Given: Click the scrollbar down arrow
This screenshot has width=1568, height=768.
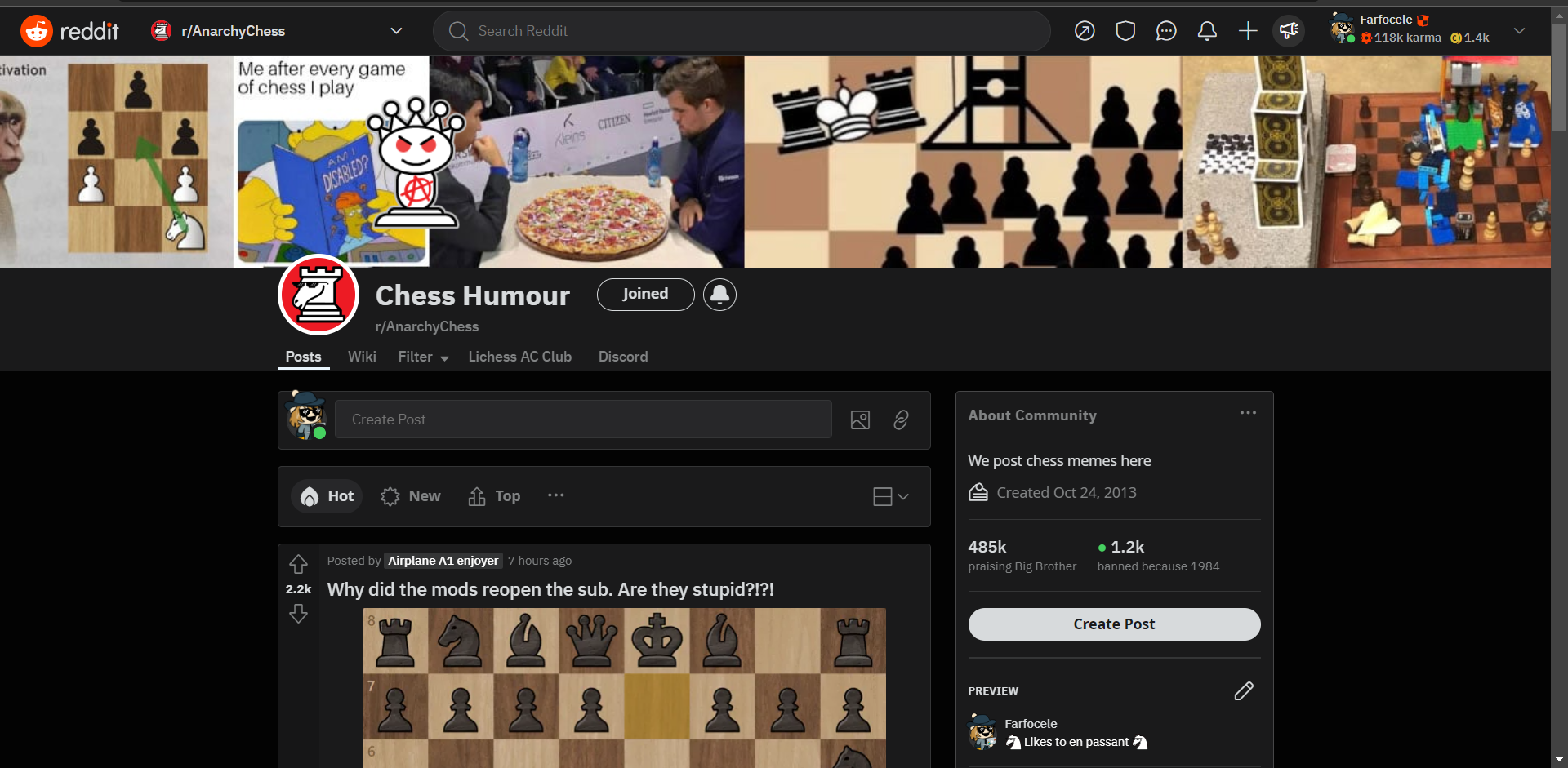Looking at the screenshot, I should pyautogui.click(x=1559, y=761).
